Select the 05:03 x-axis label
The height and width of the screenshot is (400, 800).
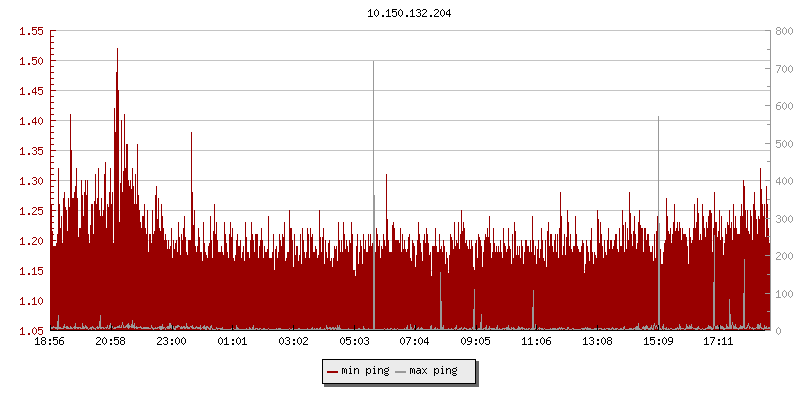[354, 342]
